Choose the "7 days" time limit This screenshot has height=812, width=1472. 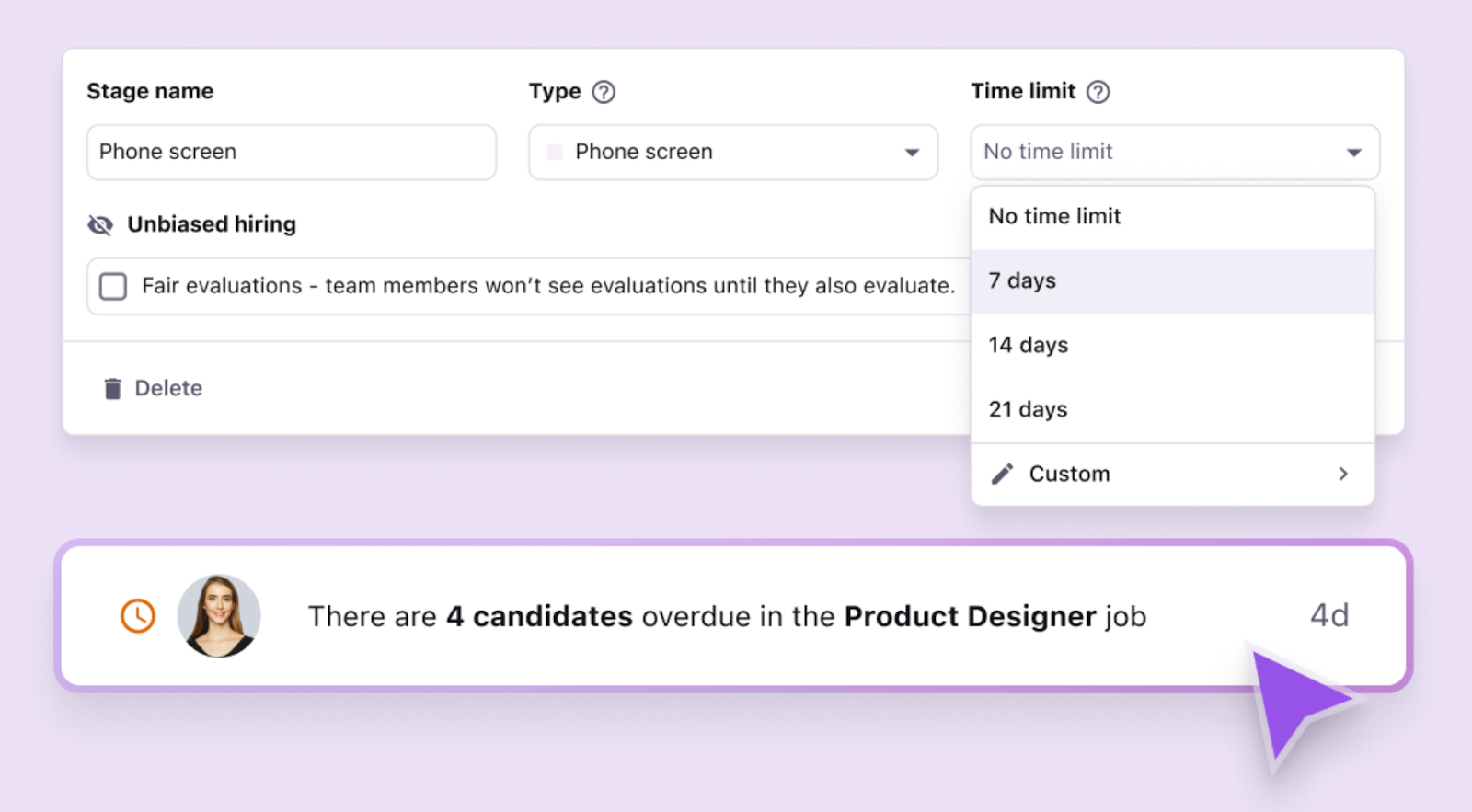[x=1022, y=281]
